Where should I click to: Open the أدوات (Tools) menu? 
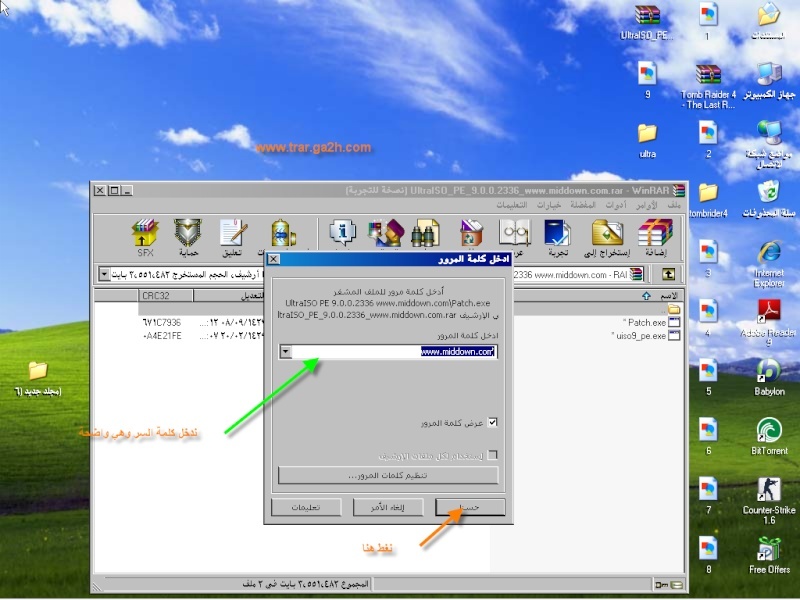coord(616,205)
